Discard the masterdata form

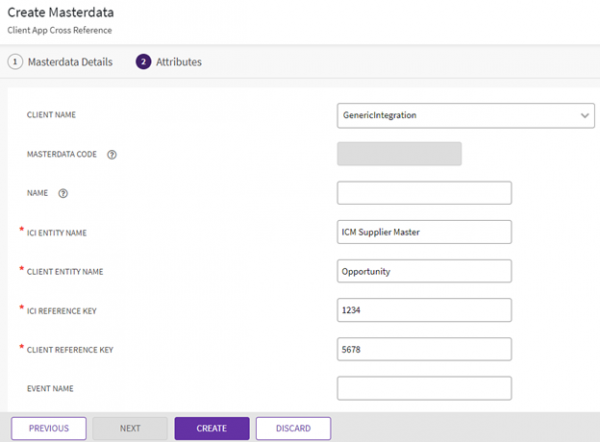(x=293, y=428)
